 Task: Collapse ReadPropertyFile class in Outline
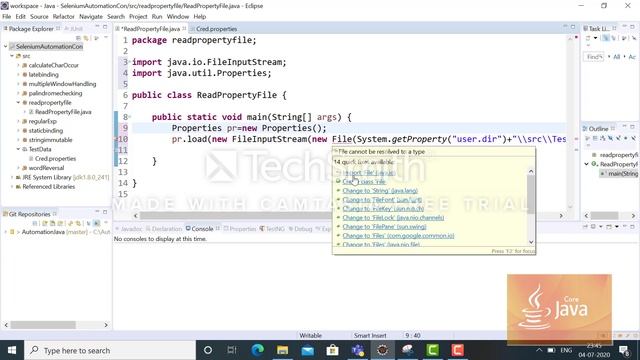(x=587, y=164)
